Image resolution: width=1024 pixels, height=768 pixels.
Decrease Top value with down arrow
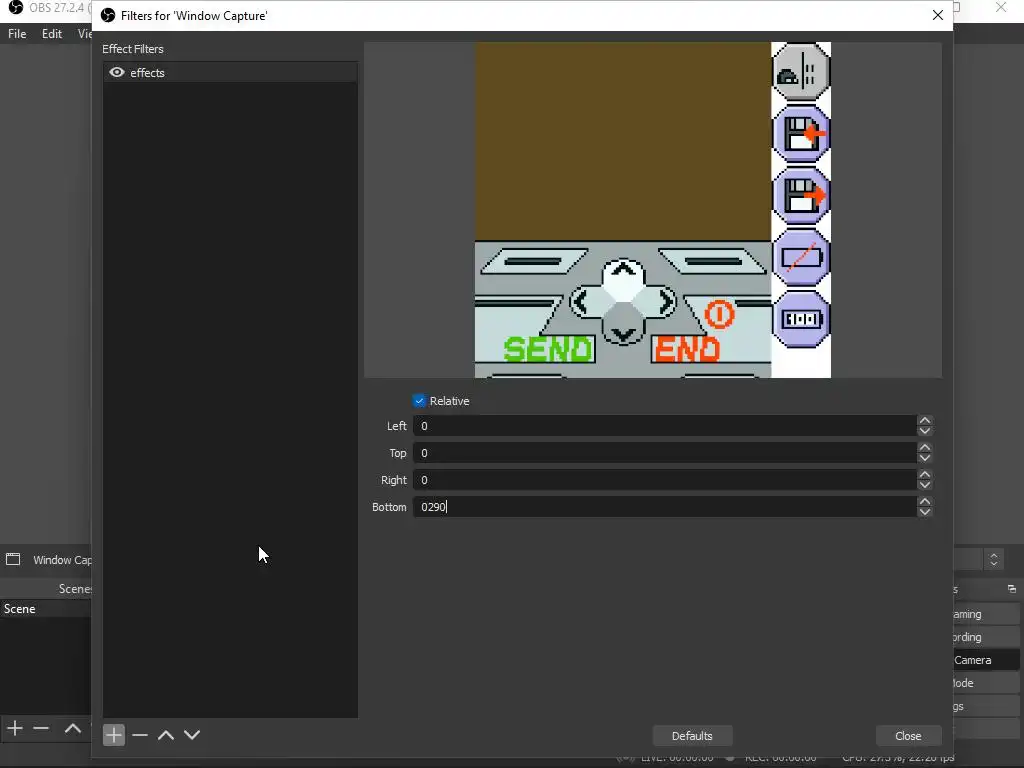[925, 458]
